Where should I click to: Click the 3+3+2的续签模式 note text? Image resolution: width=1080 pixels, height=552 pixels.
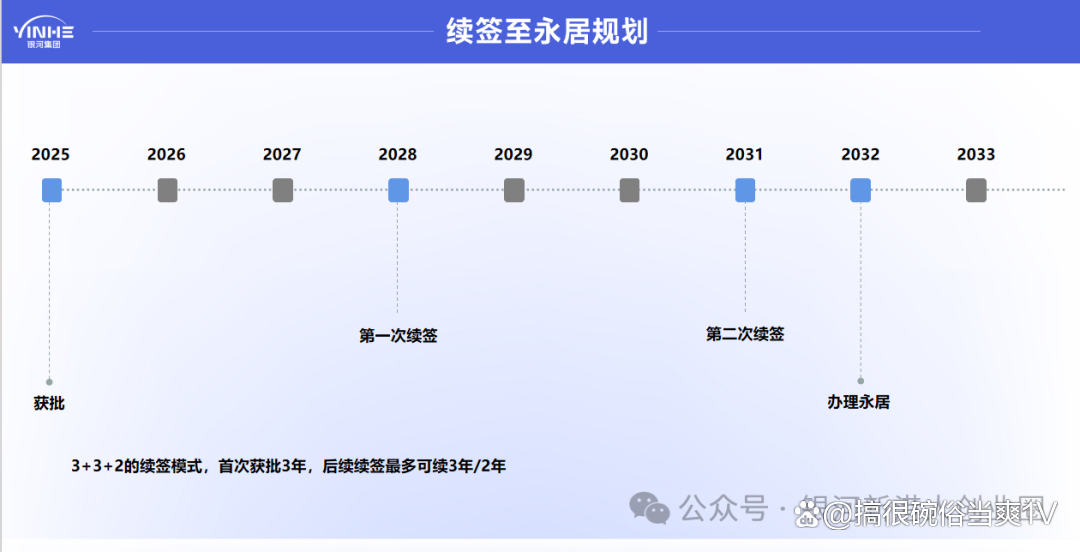pos(289,467)
